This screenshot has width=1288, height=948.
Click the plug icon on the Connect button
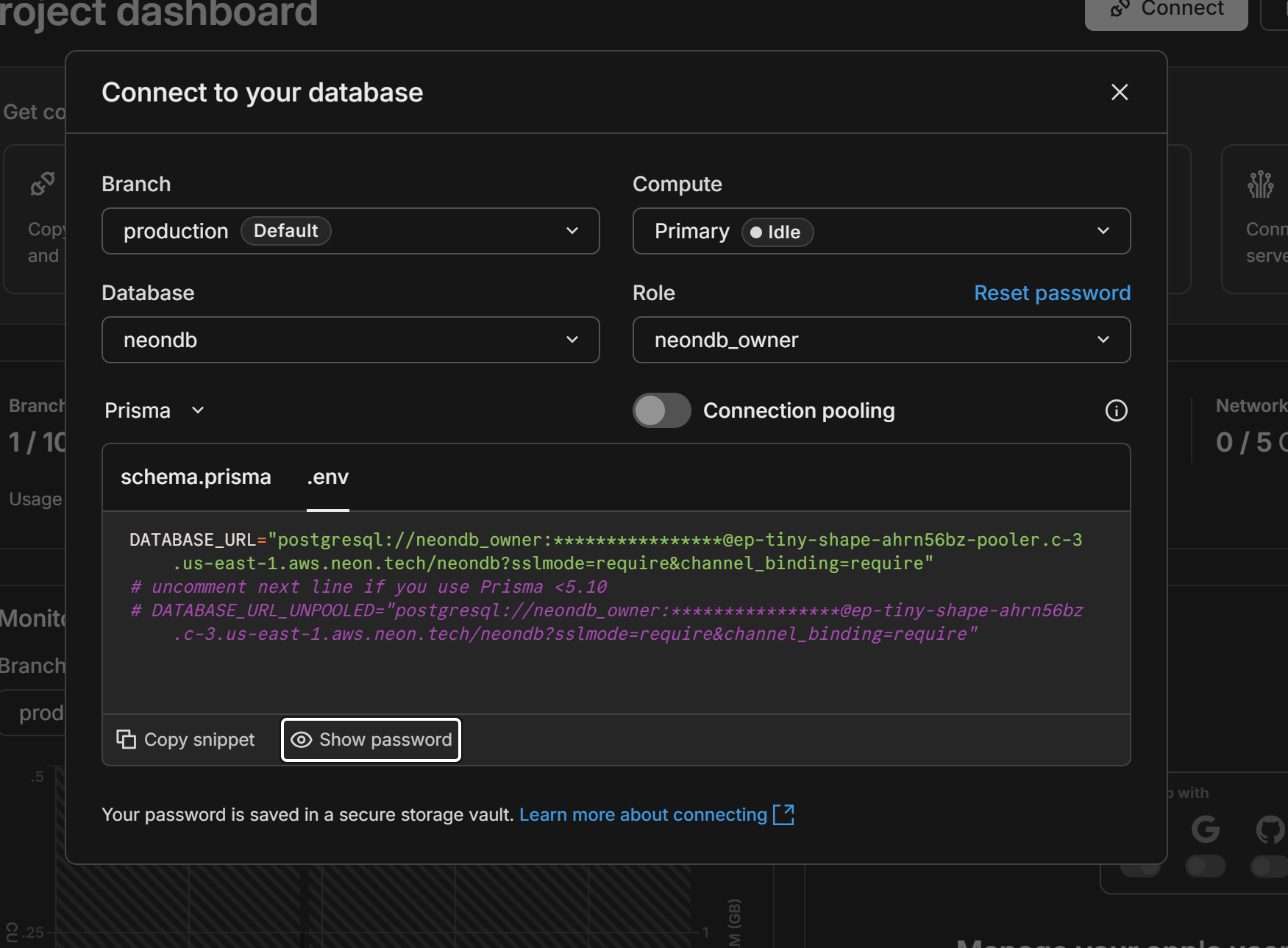[x=1120, y=9]
